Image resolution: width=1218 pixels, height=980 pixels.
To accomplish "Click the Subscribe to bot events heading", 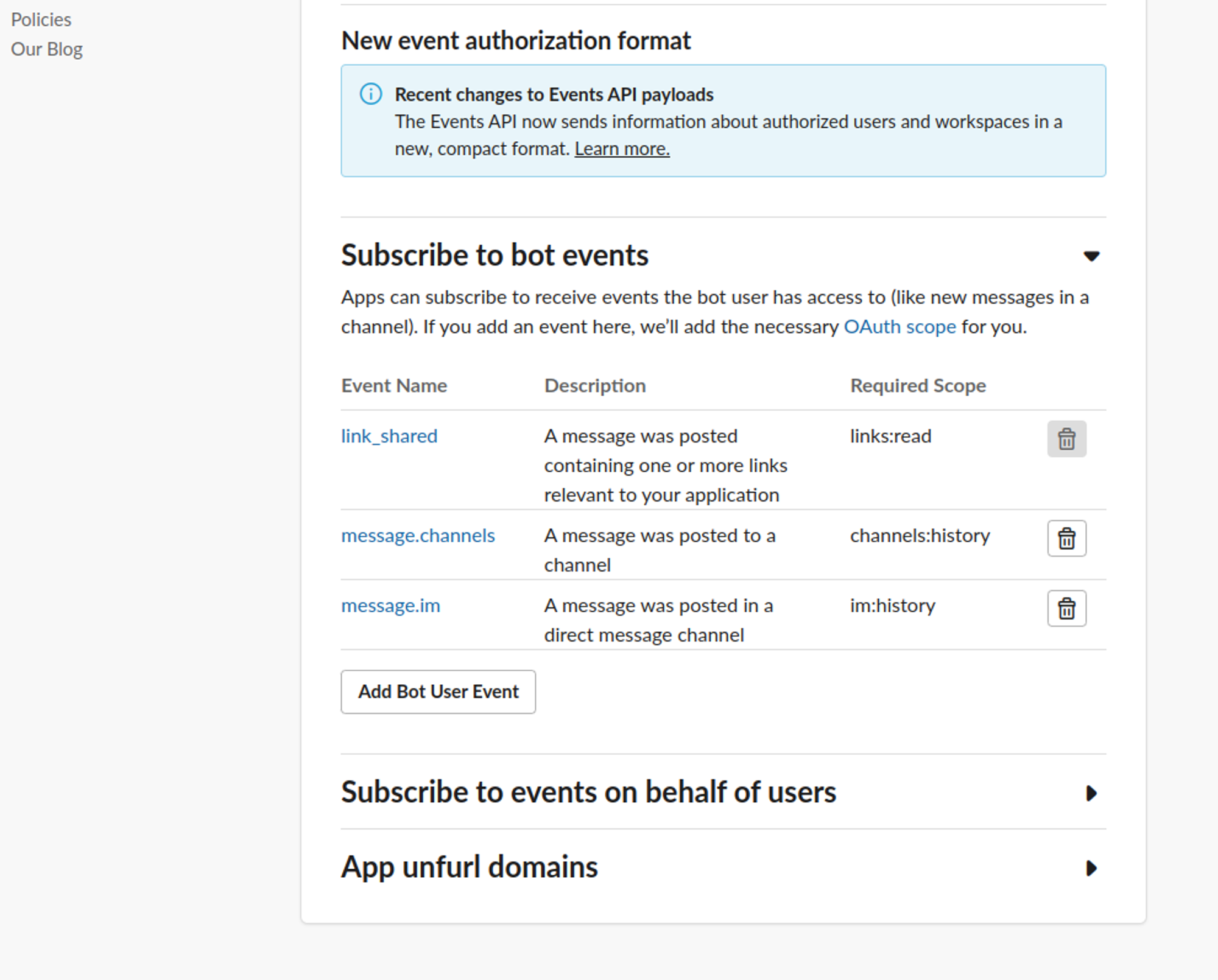I will click(495, 255).
